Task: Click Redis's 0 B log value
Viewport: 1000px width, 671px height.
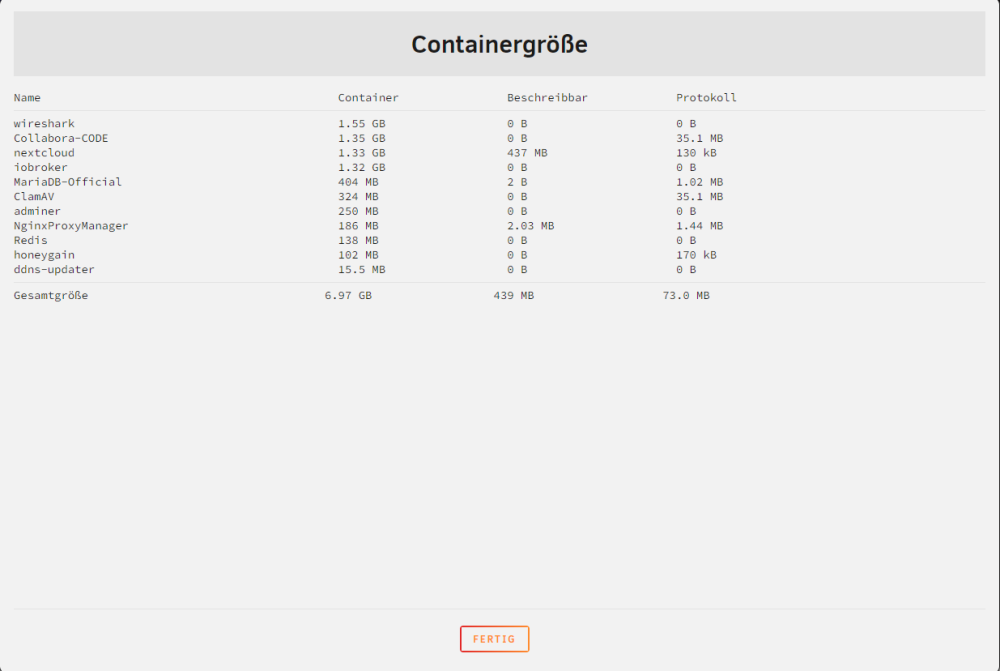Action: pos(686,240)
